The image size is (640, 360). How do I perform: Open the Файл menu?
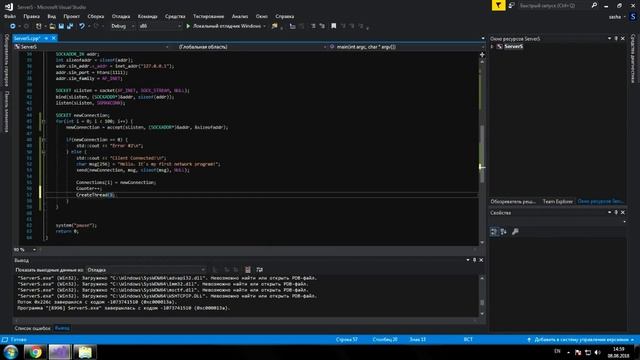tap(10, 16)
